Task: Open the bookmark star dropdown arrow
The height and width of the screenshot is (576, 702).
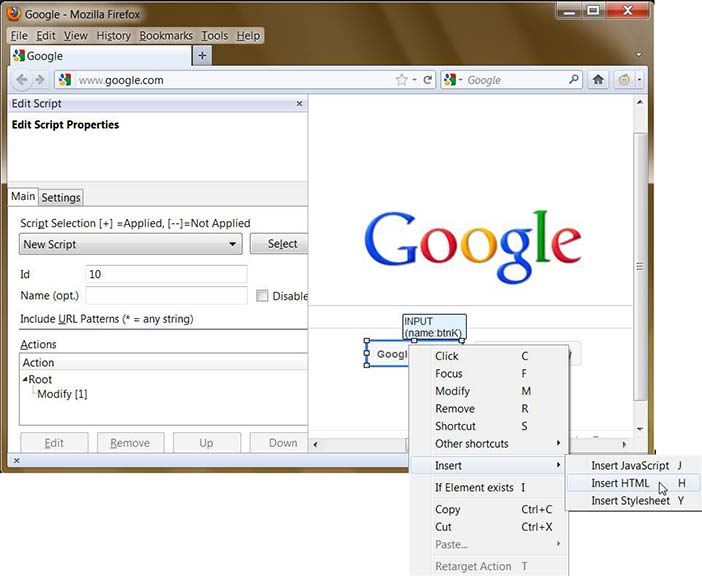Action: coord(414,80)
